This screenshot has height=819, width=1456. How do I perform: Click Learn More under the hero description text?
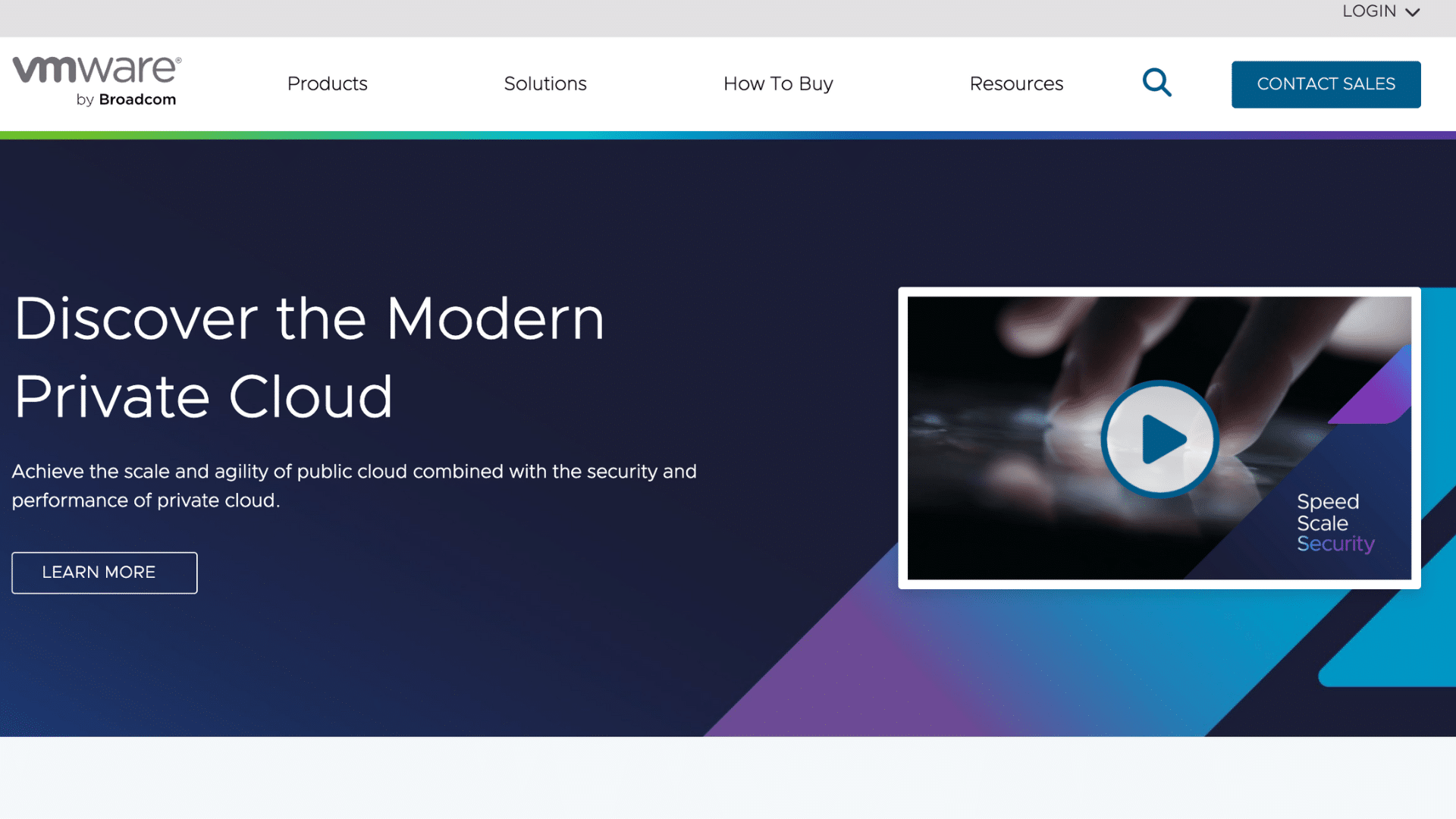(104, 573)
